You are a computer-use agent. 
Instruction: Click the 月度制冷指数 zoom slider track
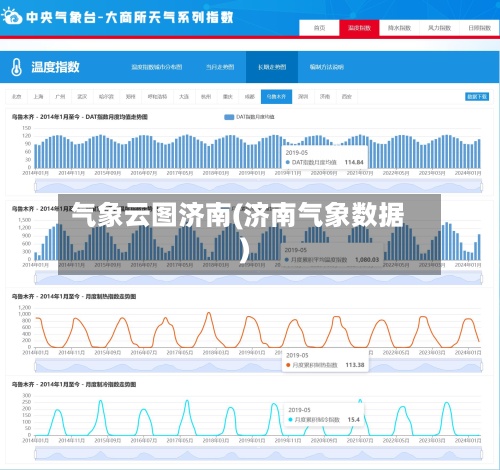coord(258,454)
